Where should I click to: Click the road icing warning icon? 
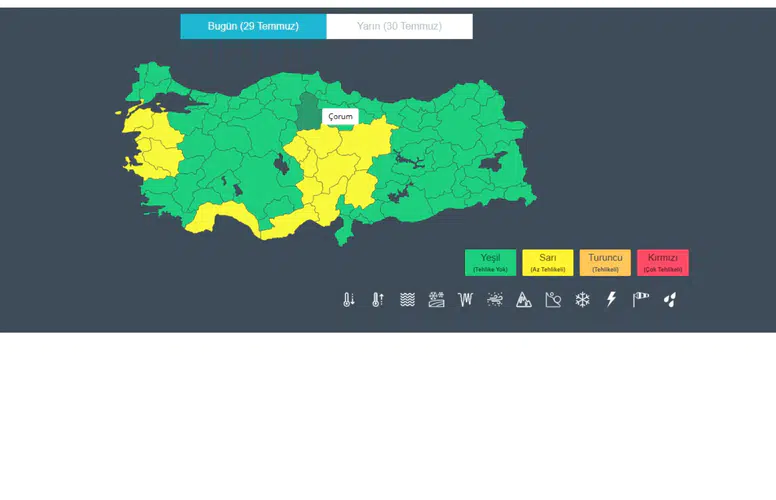436,300
